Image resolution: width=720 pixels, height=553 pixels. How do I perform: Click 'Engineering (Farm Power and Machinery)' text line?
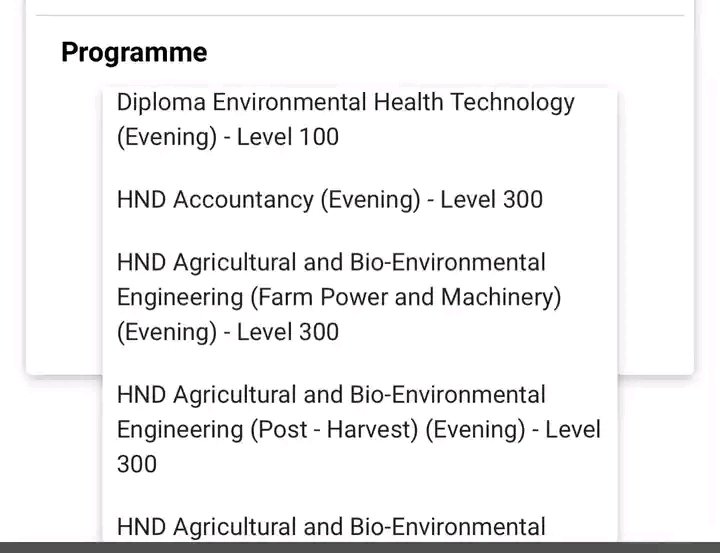pyautogui.click(x=339, y=297)
